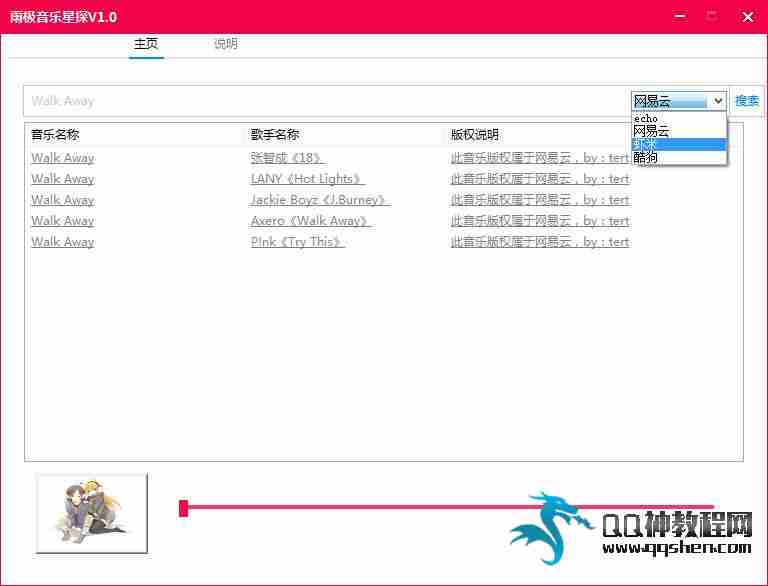
Task: Click the maximize button in the title bar
Action: point(712,17)
